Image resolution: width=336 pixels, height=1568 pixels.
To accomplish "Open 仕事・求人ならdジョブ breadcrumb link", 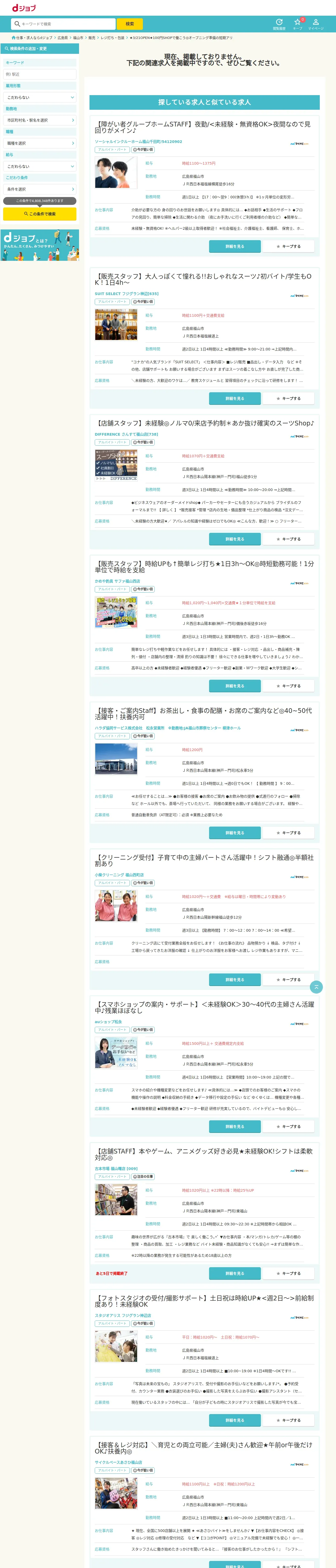I will click(34, 38).
